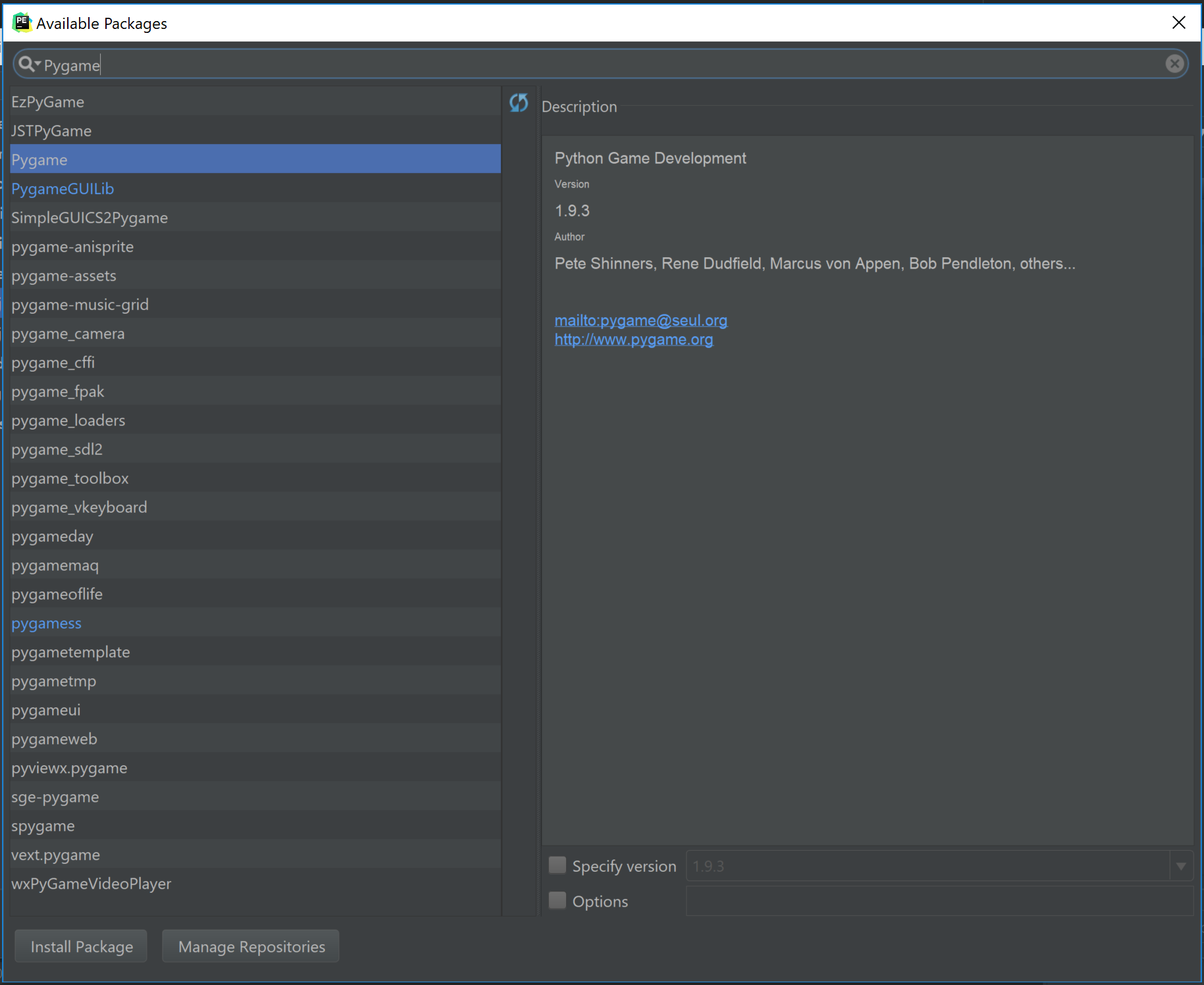Click the Install Package button

[x=81, y=946]
